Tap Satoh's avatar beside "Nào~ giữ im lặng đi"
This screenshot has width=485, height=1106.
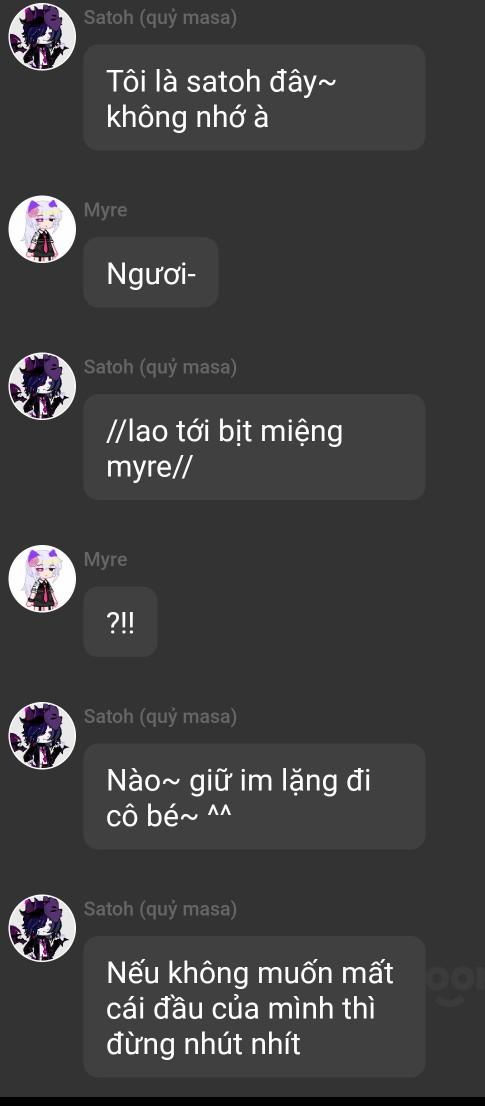(x=42, y=735)
